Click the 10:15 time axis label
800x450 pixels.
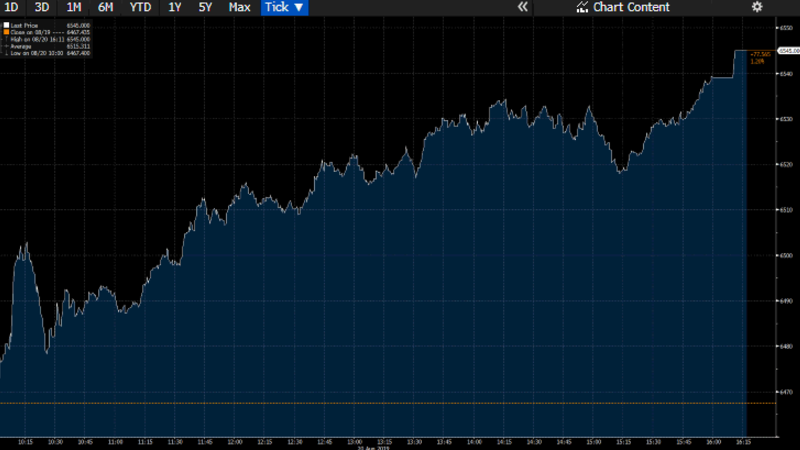[x=26, y=442]
